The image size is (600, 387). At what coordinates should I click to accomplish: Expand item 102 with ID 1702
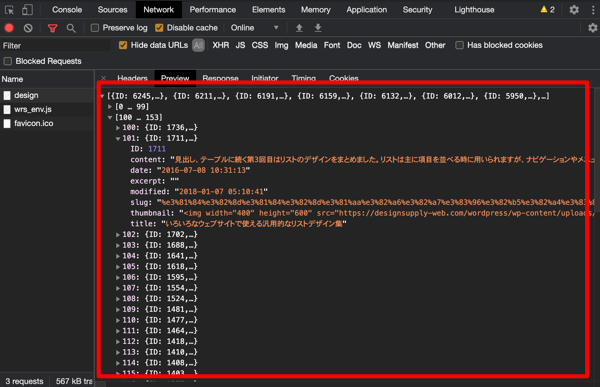[x=118, y=235]
